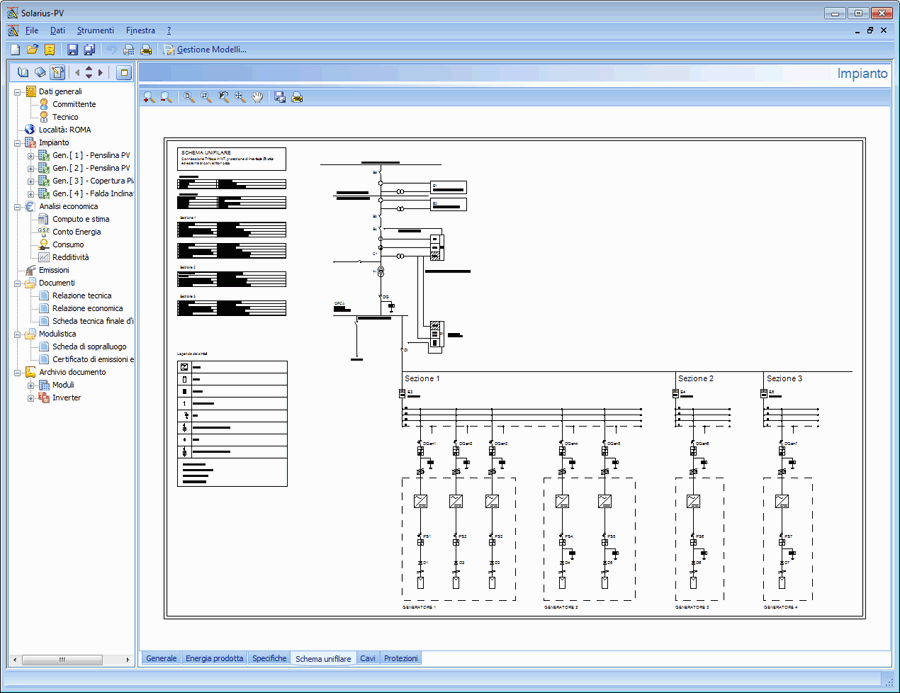
Task: Open the Protezioni tab
Action: [x=401, y=658]
